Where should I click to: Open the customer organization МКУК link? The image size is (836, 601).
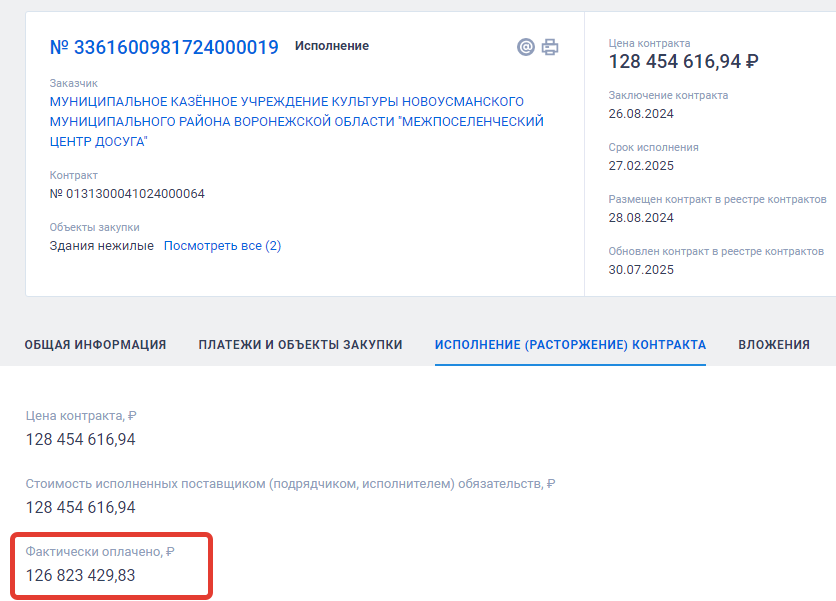point(296,121)
